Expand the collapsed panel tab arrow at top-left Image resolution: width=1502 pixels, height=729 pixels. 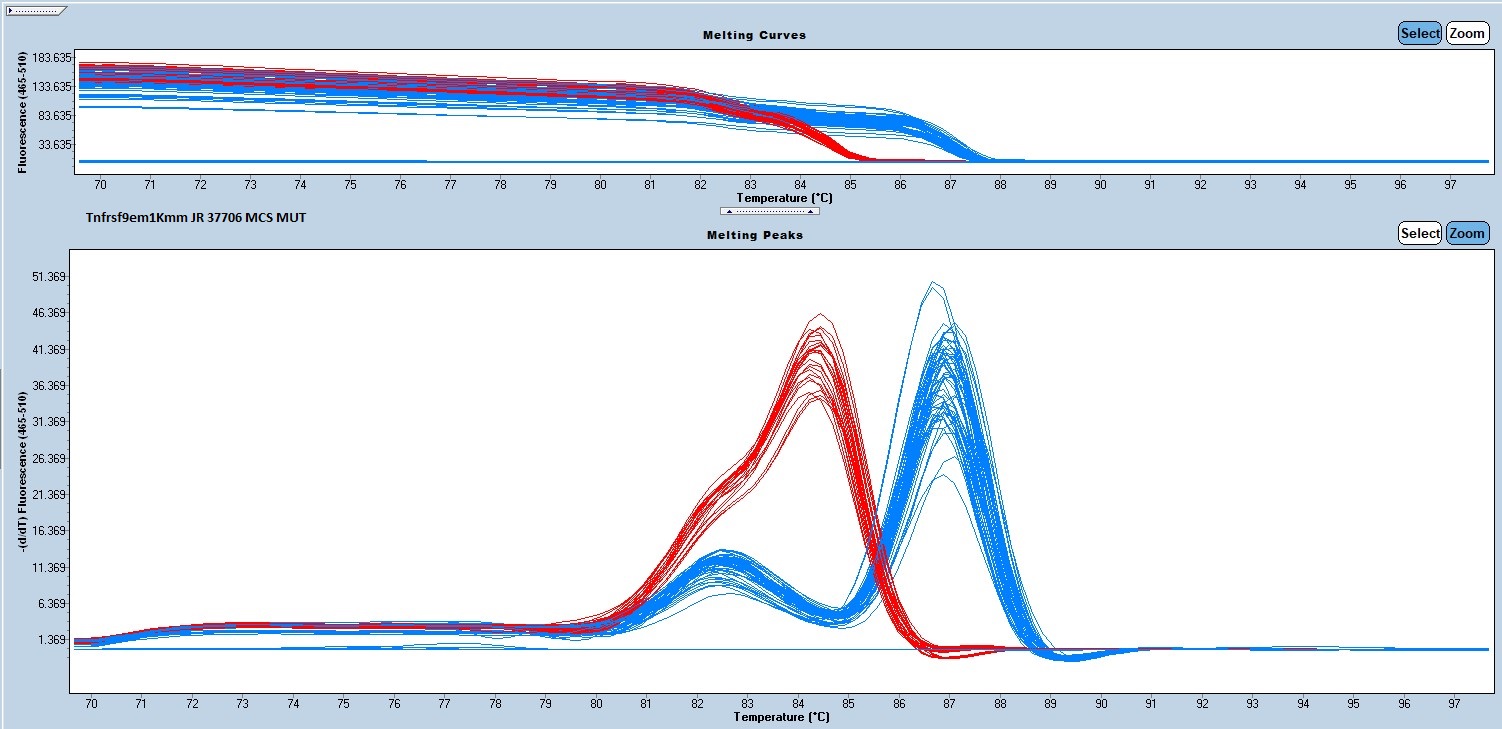pos(12,10)
